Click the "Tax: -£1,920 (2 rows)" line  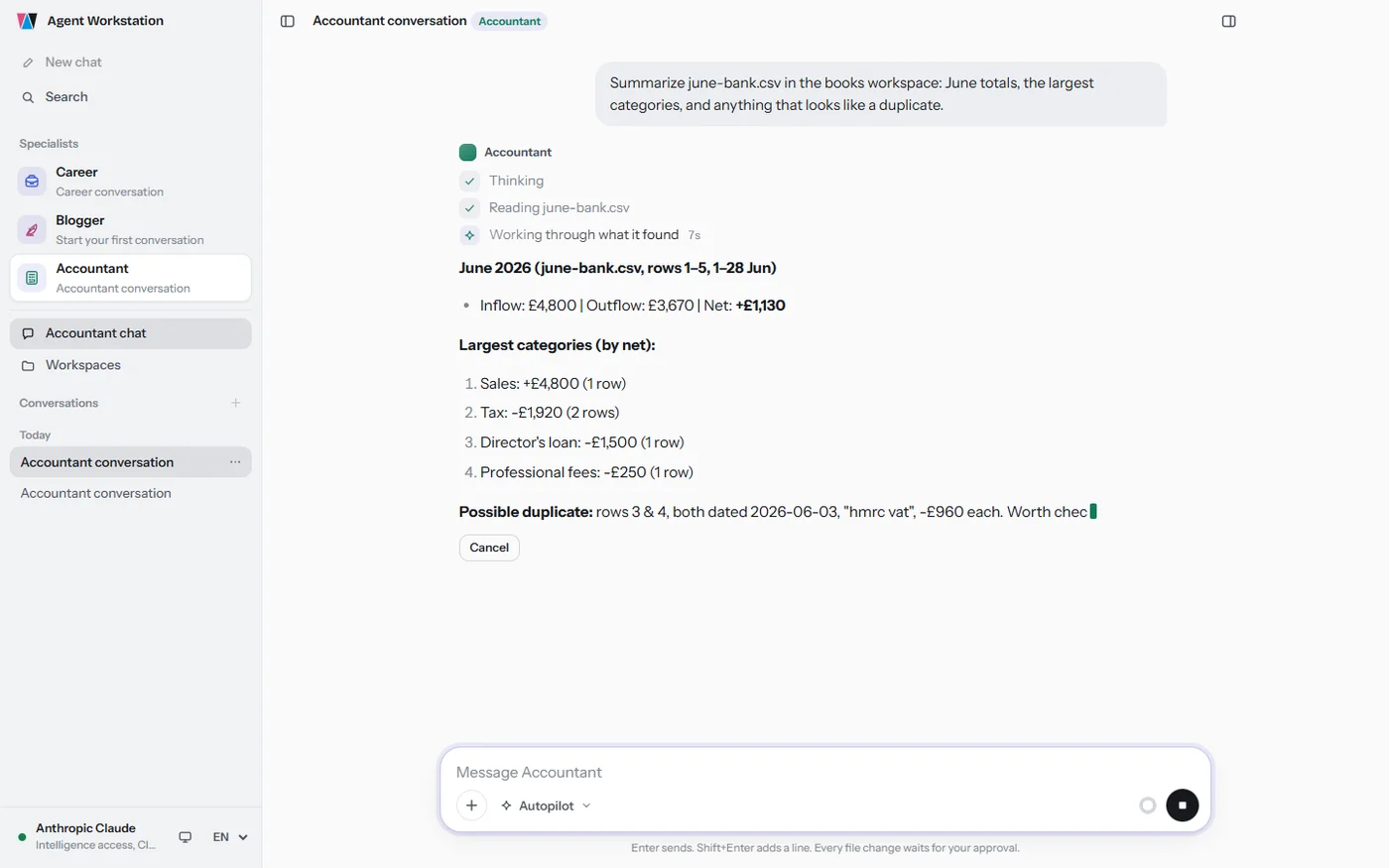(550, 413)
